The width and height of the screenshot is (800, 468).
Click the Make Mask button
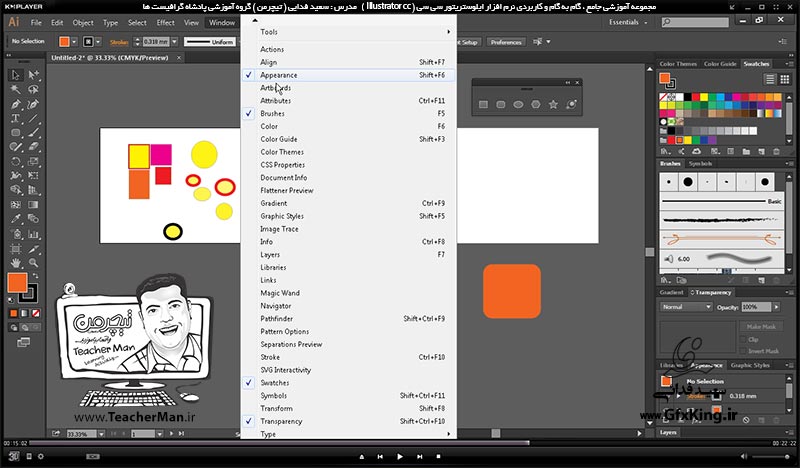[x=760, y=327]
